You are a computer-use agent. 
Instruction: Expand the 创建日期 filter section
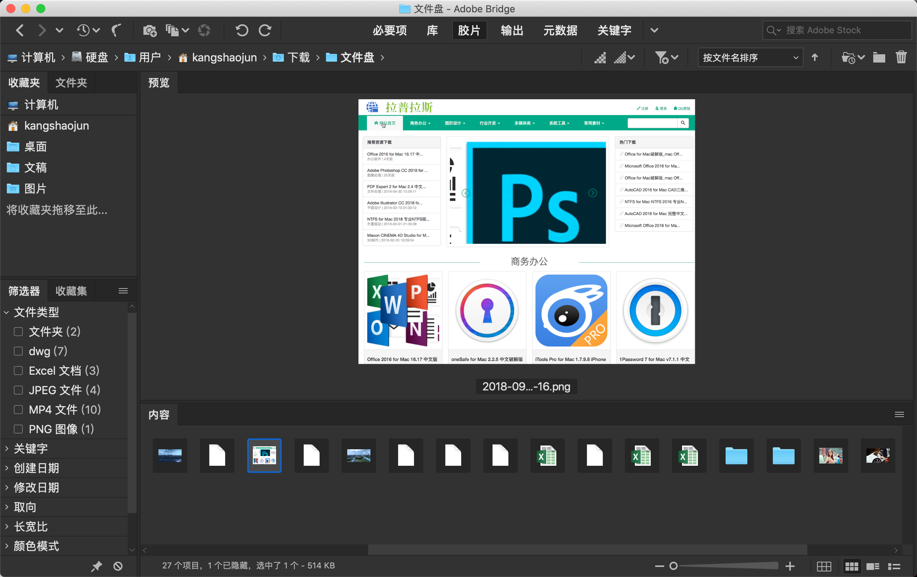coord(35,468)
